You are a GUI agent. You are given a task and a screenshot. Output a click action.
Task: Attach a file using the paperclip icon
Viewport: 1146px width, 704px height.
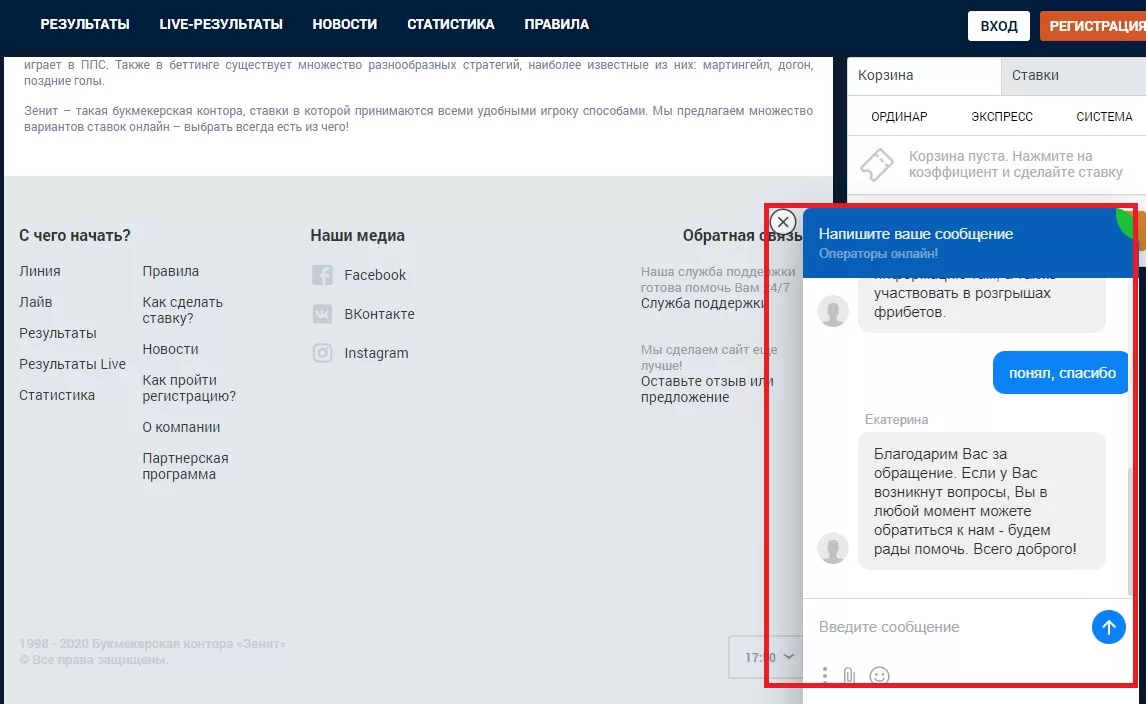849,675
